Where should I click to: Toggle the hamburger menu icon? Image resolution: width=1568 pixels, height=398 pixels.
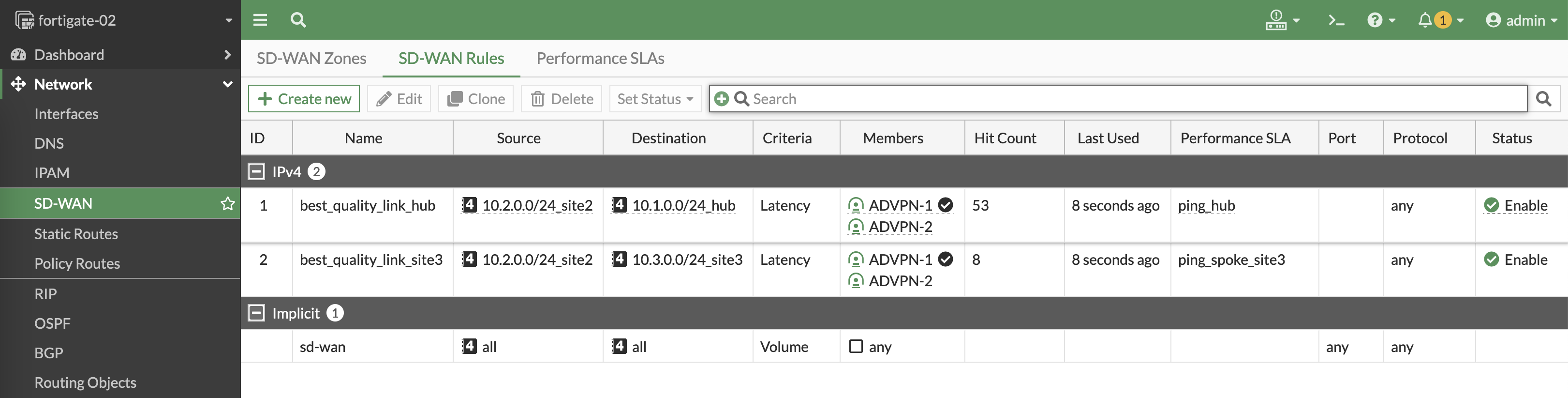point(260,20)
